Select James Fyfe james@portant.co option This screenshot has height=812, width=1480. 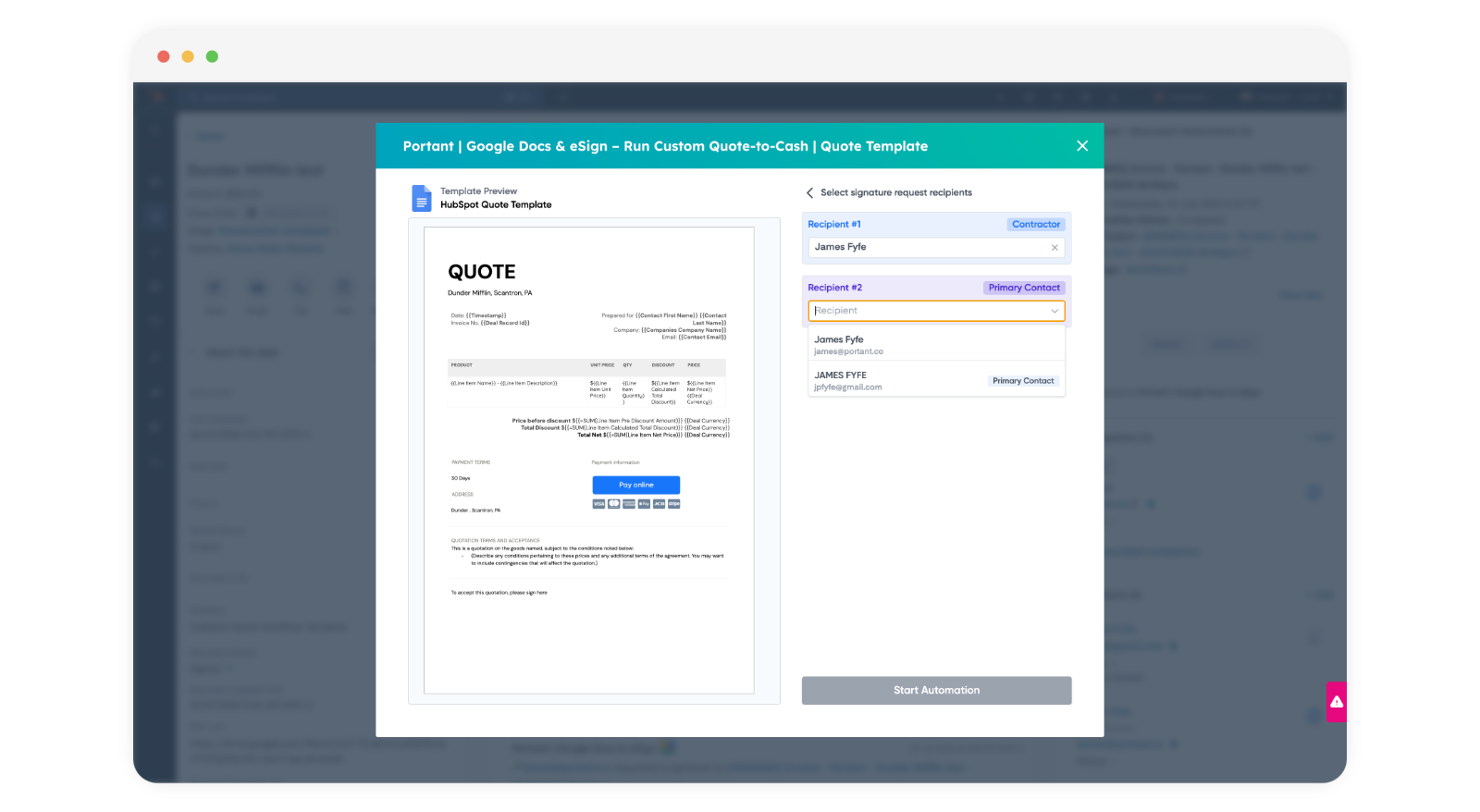click(936, 345)
